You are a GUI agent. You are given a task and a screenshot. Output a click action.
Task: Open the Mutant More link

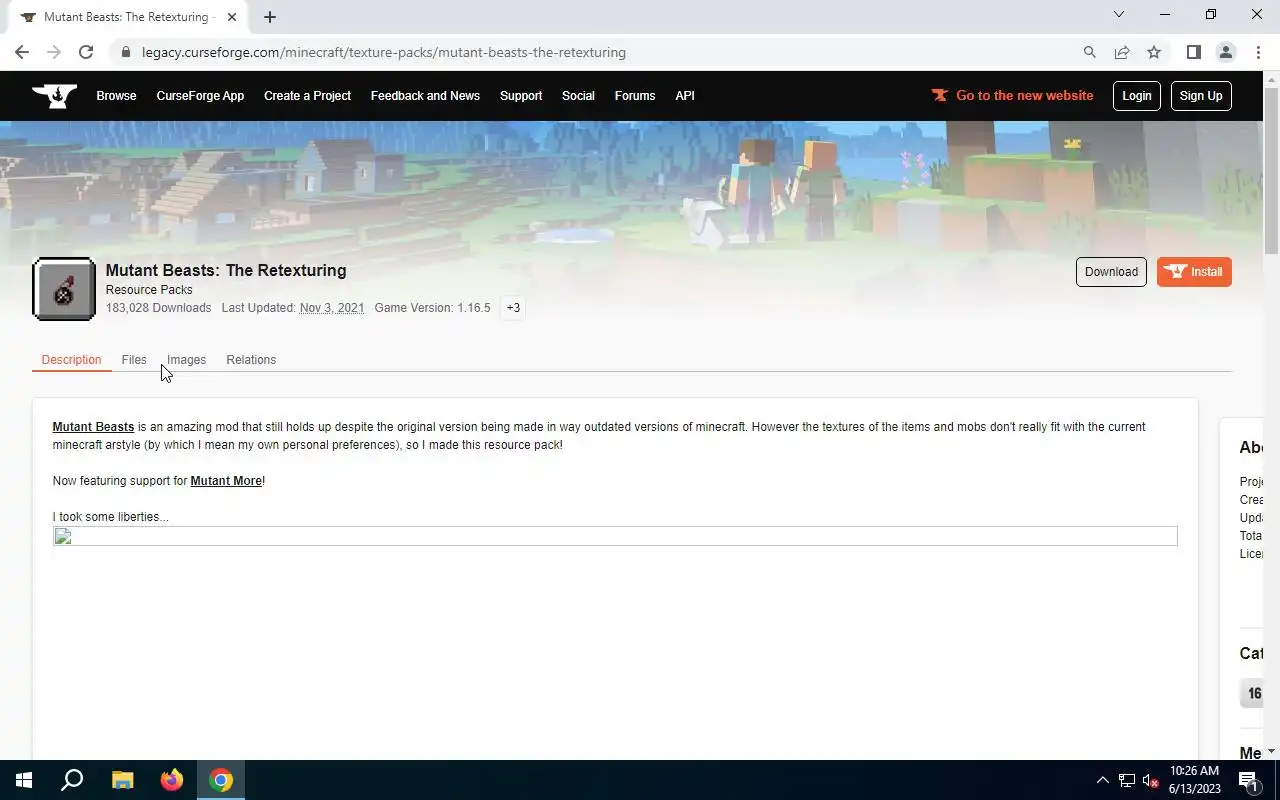tap(226, 481)
